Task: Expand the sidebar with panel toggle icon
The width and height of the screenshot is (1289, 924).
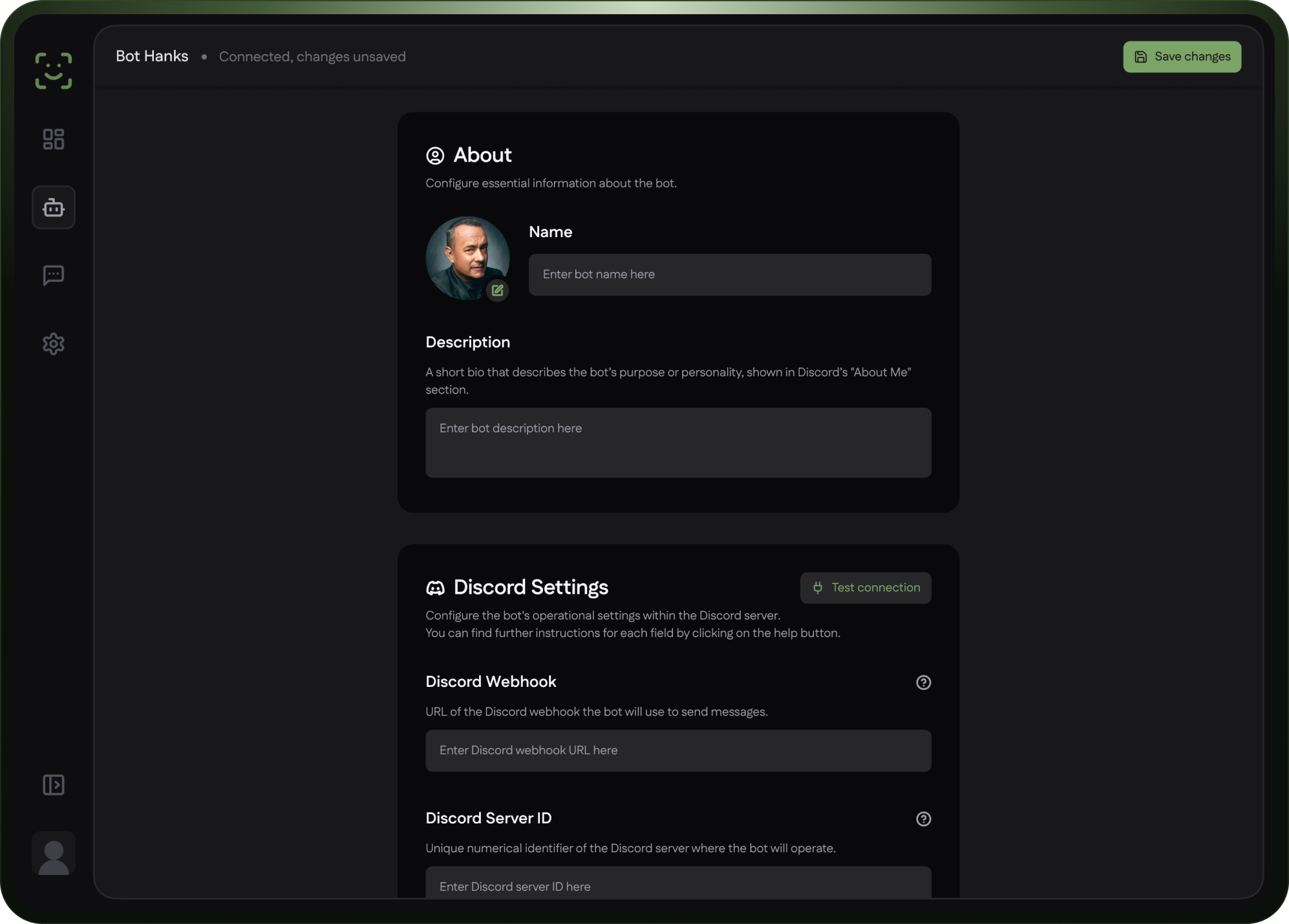Action: pyautogui.click(x=54, y=784)
